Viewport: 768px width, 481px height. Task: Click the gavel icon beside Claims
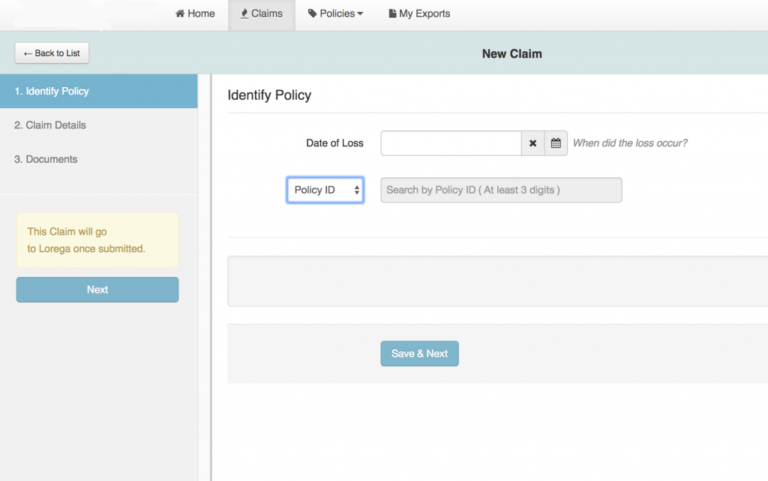(x=244, y=14)
